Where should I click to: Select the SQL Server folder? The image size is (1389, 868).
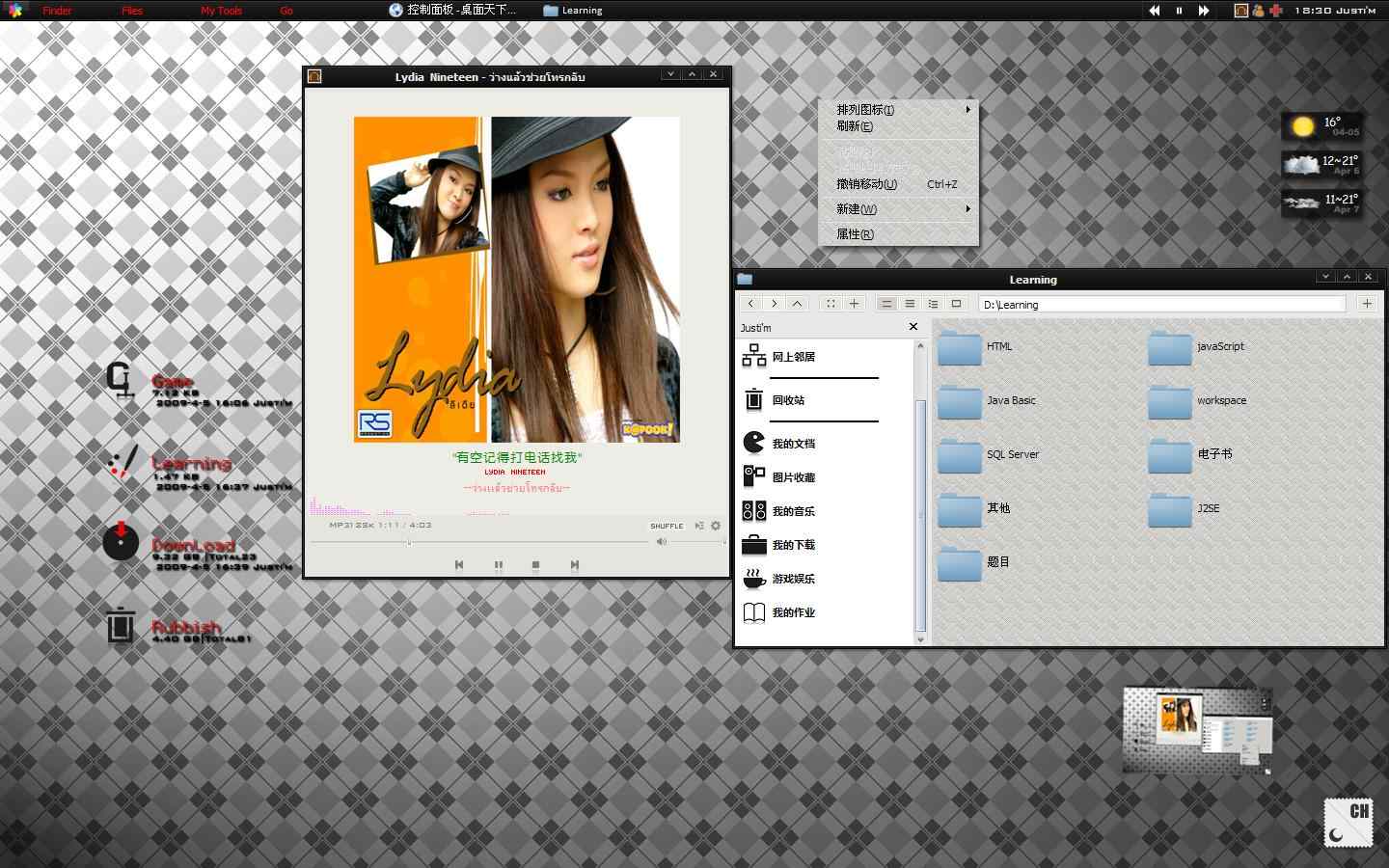click(x=989, y=455)
